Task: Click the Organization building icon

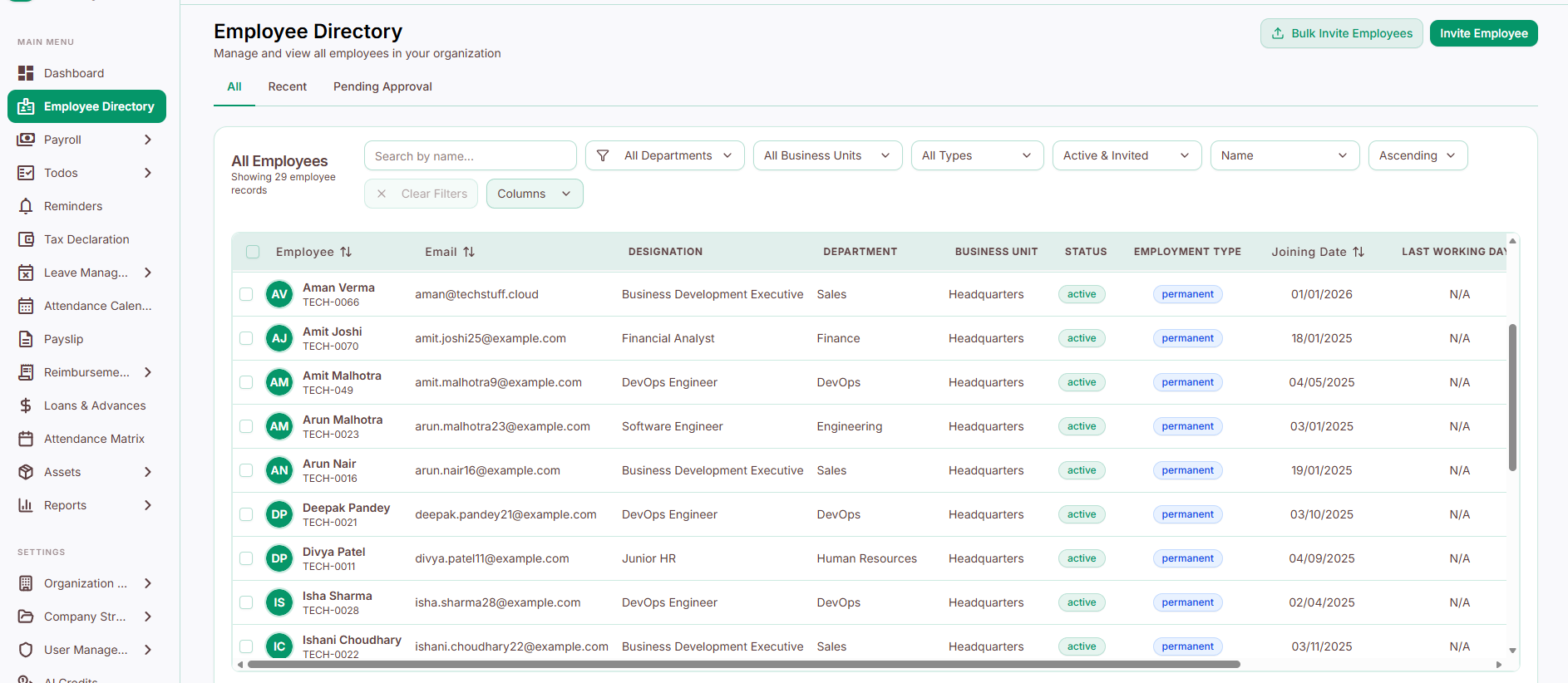Action: coord(26,583)
